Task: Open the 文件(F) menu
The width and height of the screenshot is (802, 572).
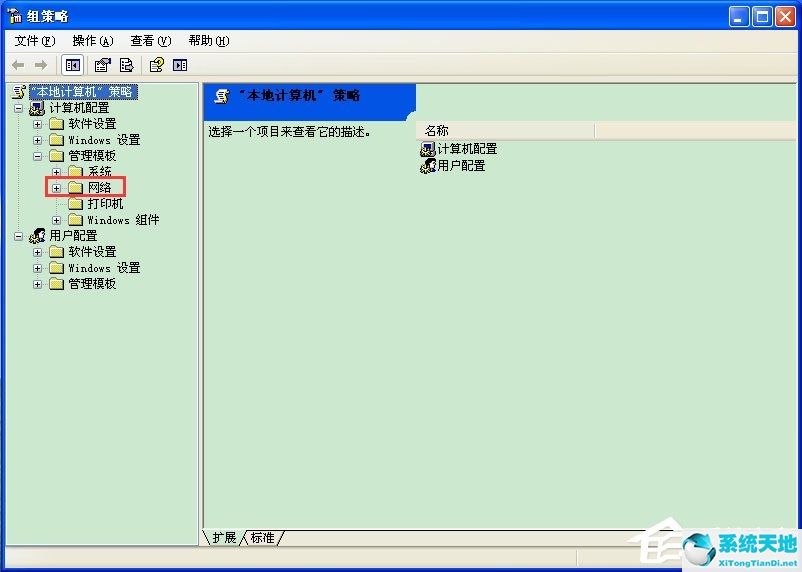Action: (x=35, y=41)
